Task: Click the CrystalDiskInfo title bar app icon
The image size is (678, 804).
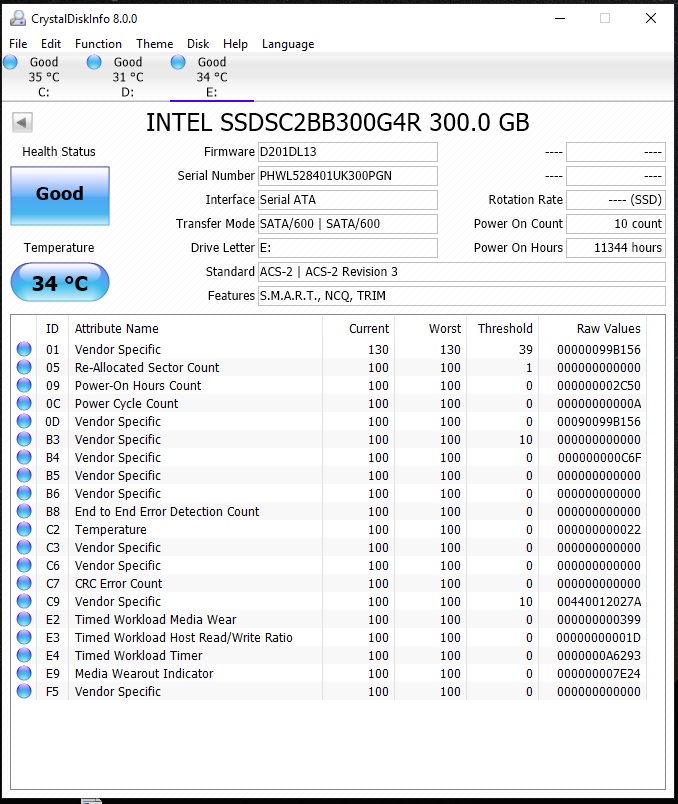Action: 16,18
